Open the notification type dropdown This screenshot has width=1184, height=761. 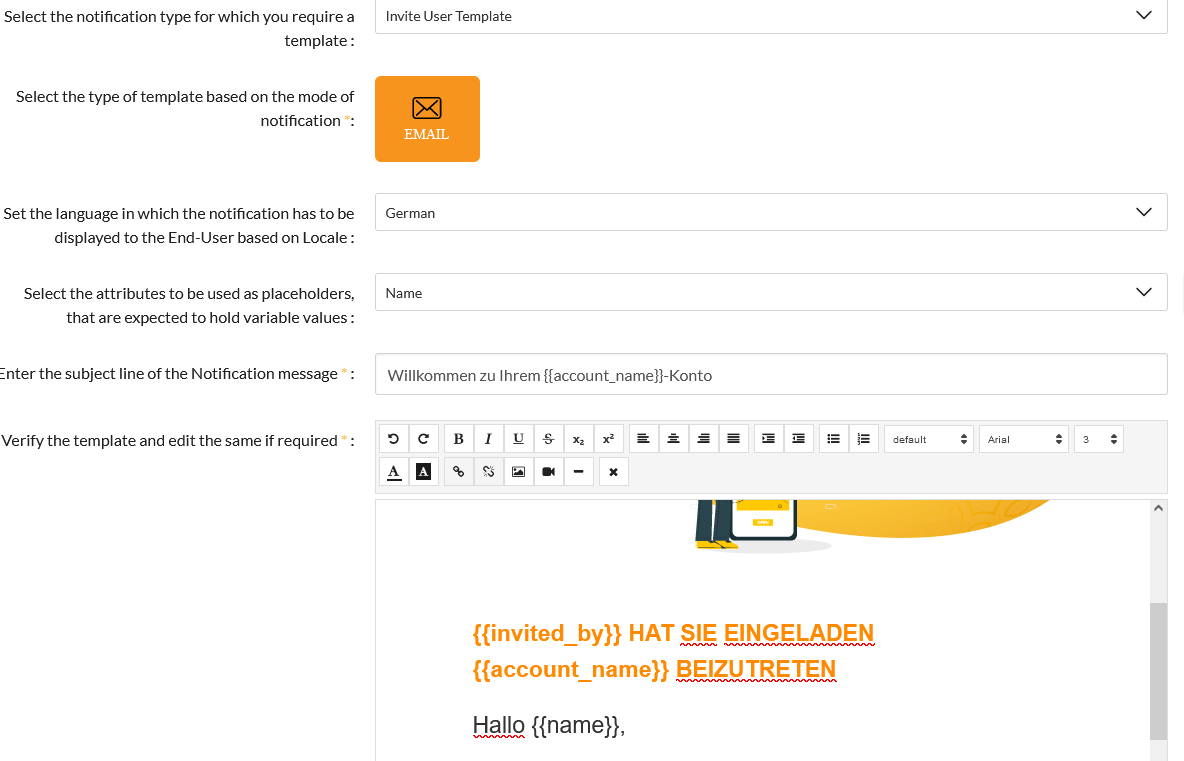click(x=770, y=16)
